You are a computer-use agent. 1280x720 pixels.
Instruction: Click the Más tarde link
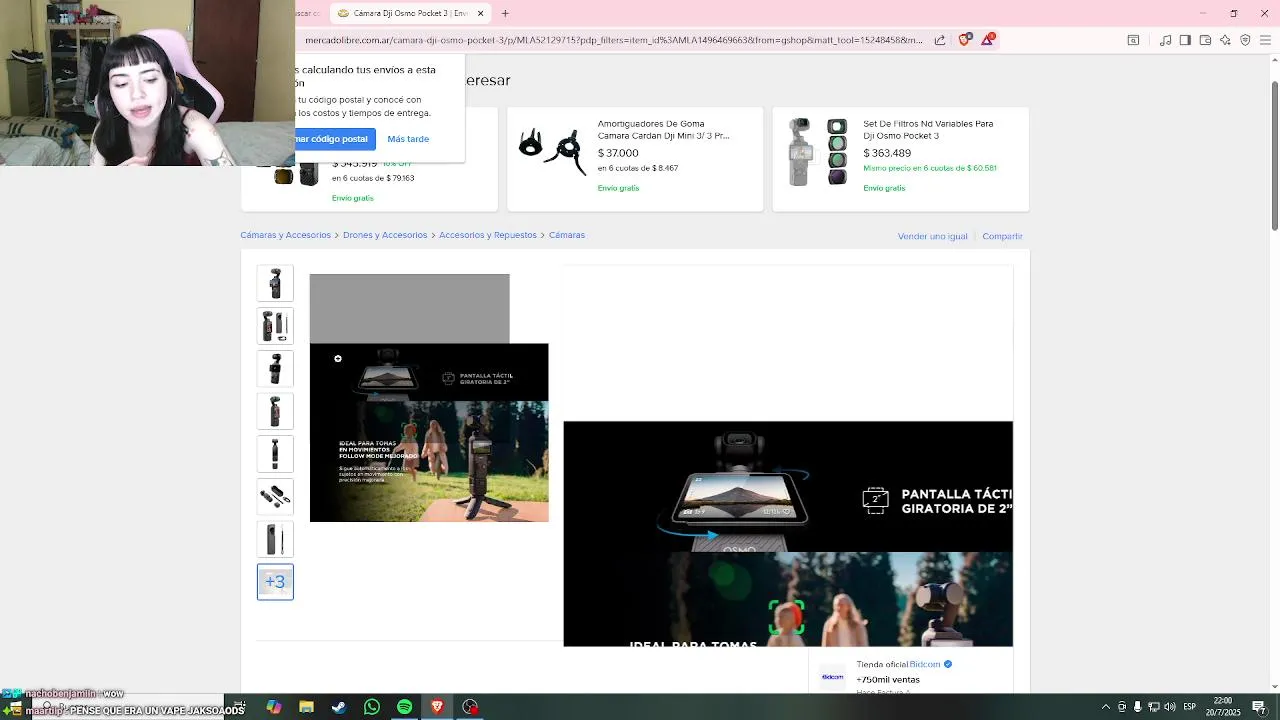click(408, 139)
